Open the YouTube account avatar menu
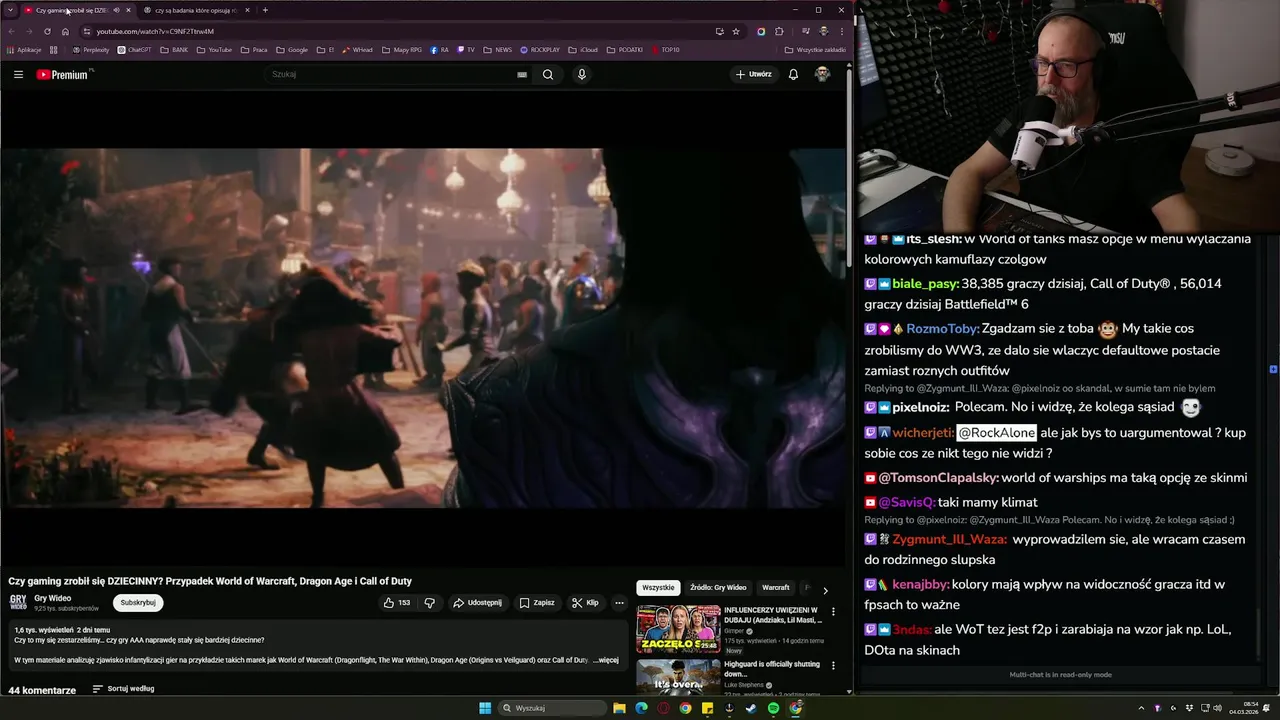The width and height of the screenshot is (1280, 720). tap(822, 74)
